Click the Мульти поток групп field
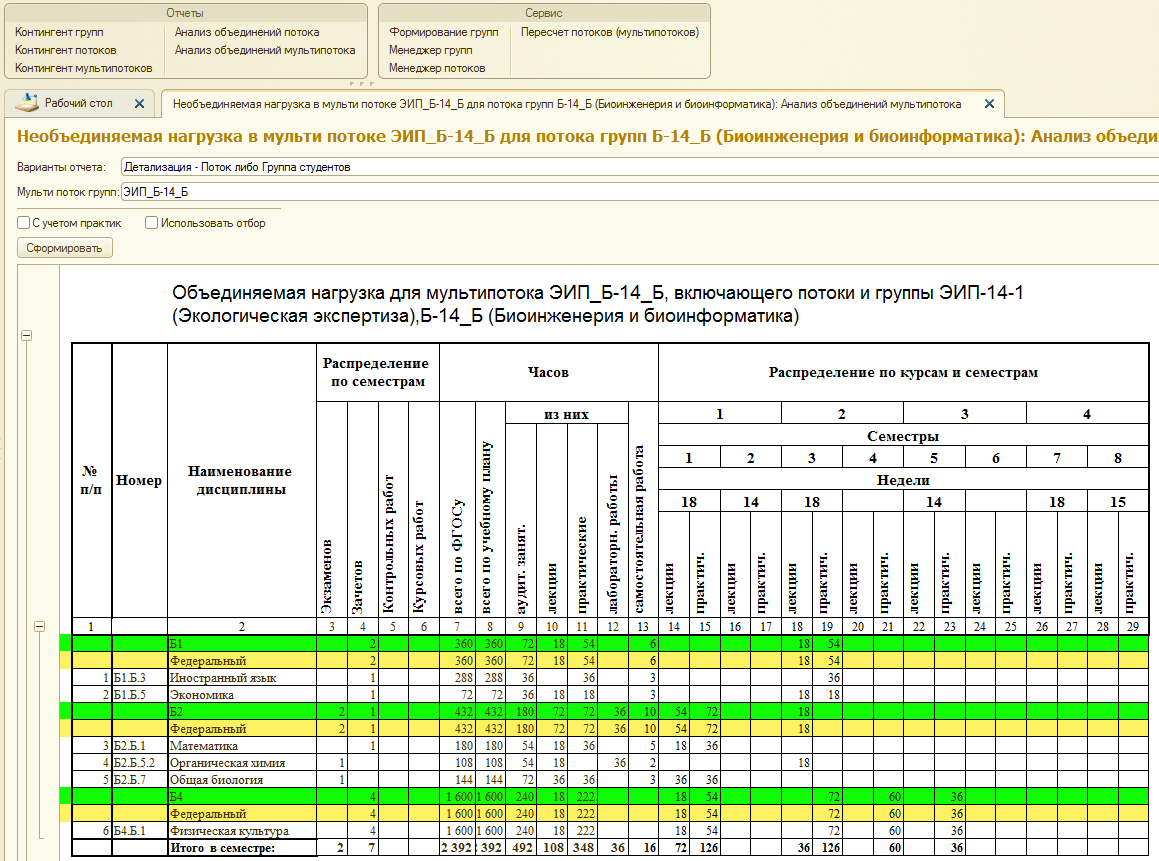Image resolution: width=1159 pixels, height=861 pixels. click(x=640, y=192)
